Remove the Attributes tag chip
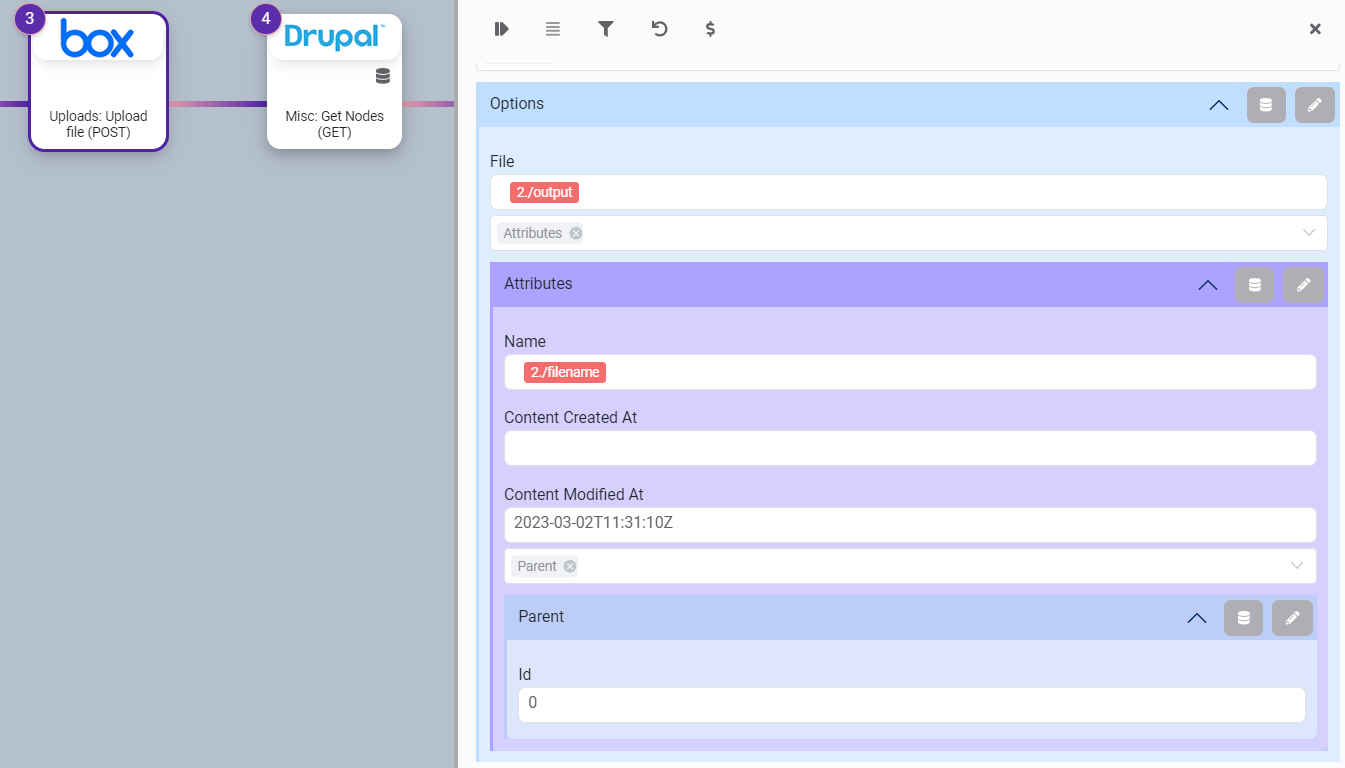 [576, 233]
